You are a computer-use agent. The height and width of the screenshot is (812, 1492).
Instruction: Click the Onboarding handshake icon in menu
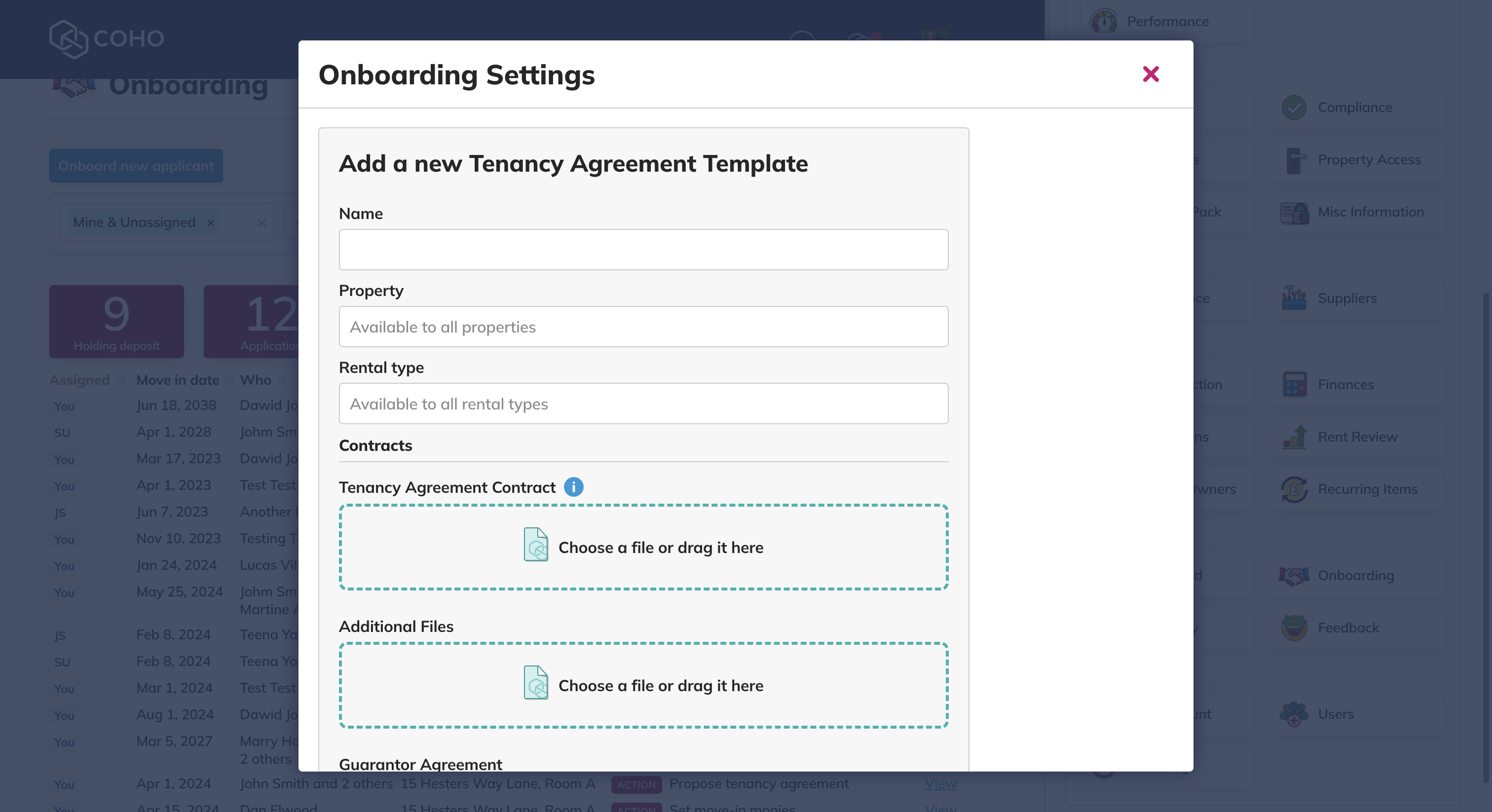pos(1294,576)
